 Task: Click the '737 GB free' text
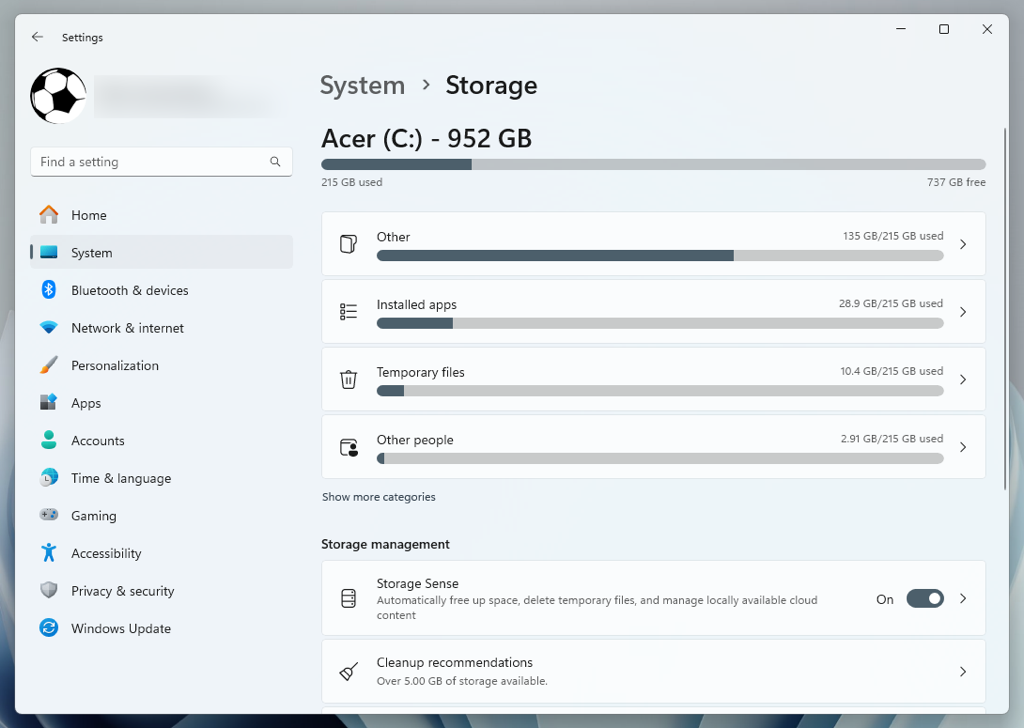[x=956, y=182]
